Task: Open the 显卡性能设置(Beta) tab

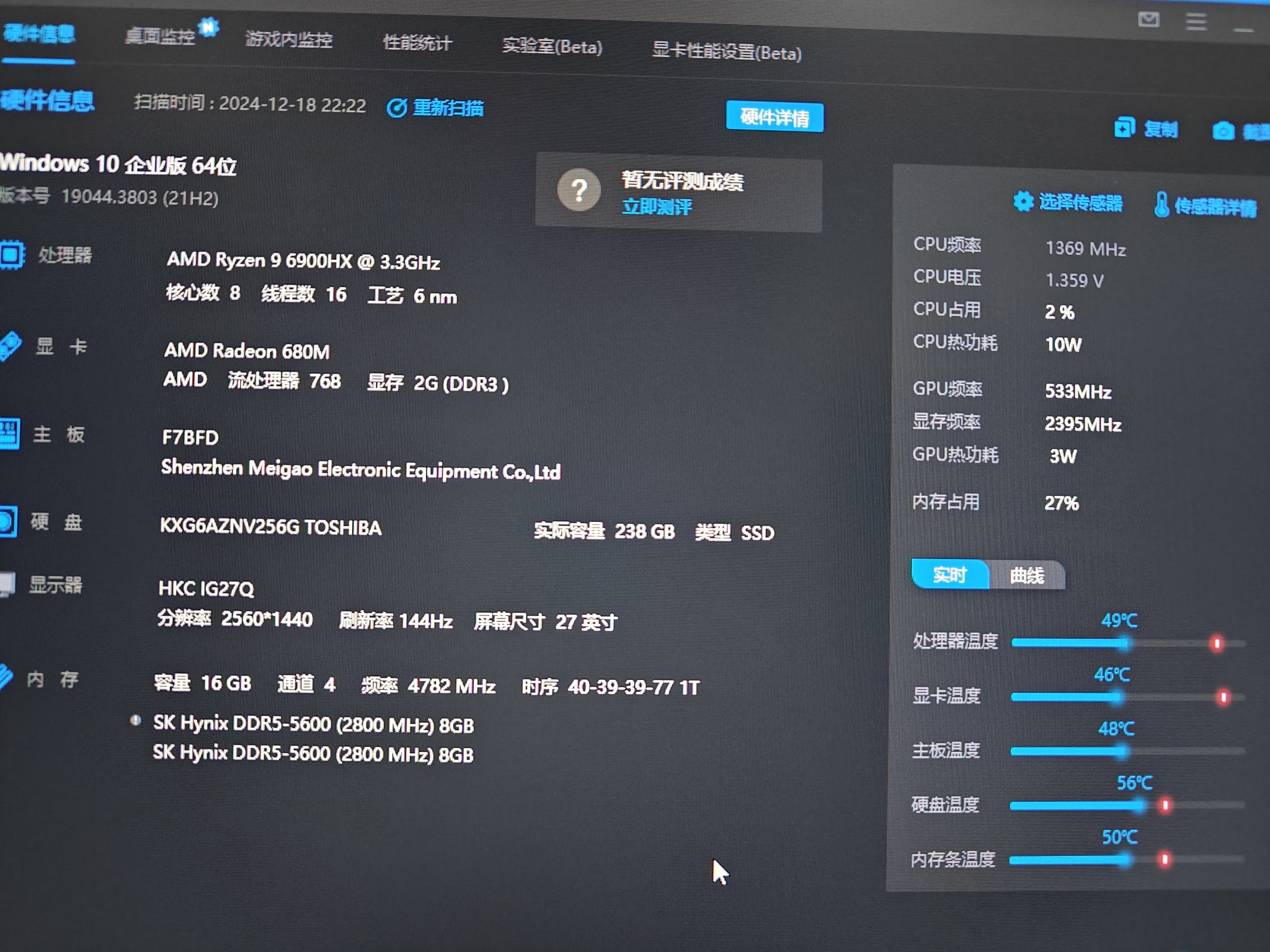Action: coord(727,52)
